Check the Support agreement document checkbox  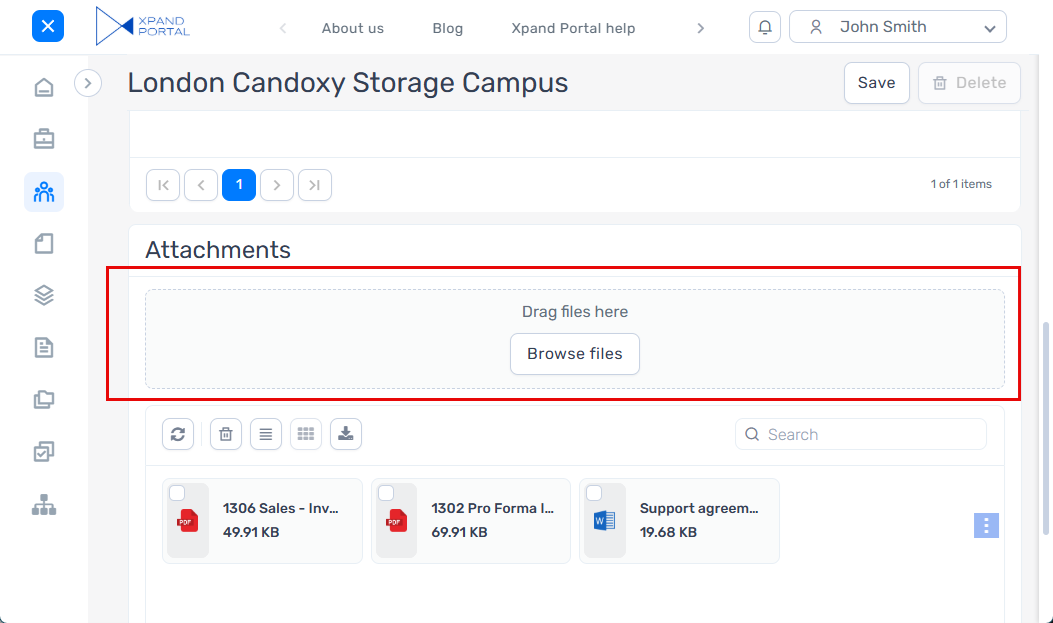(594, 493)
